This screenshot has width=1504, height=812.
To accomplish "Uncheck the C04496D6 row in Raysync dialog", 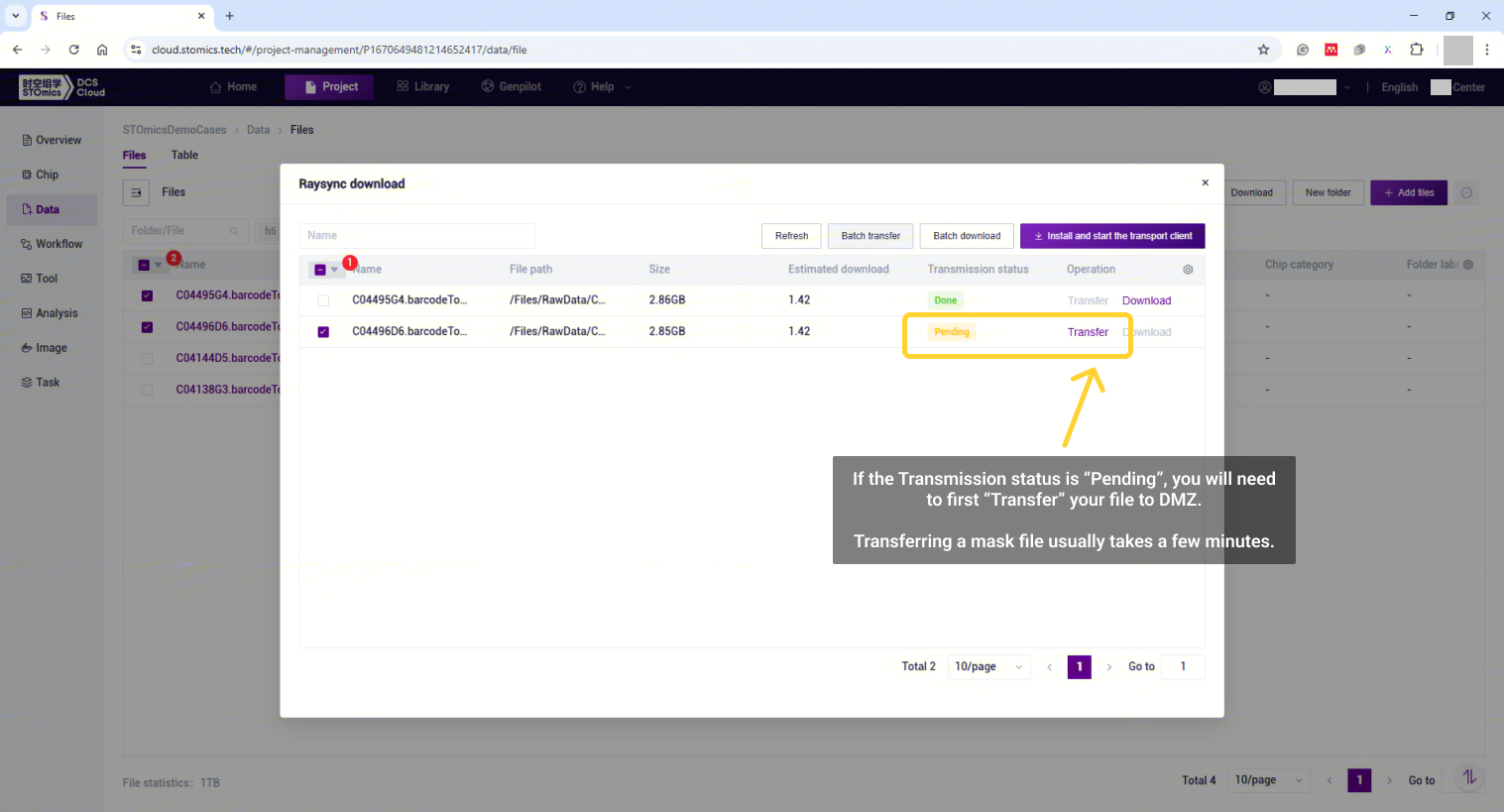I will click(x=323, y=332).
